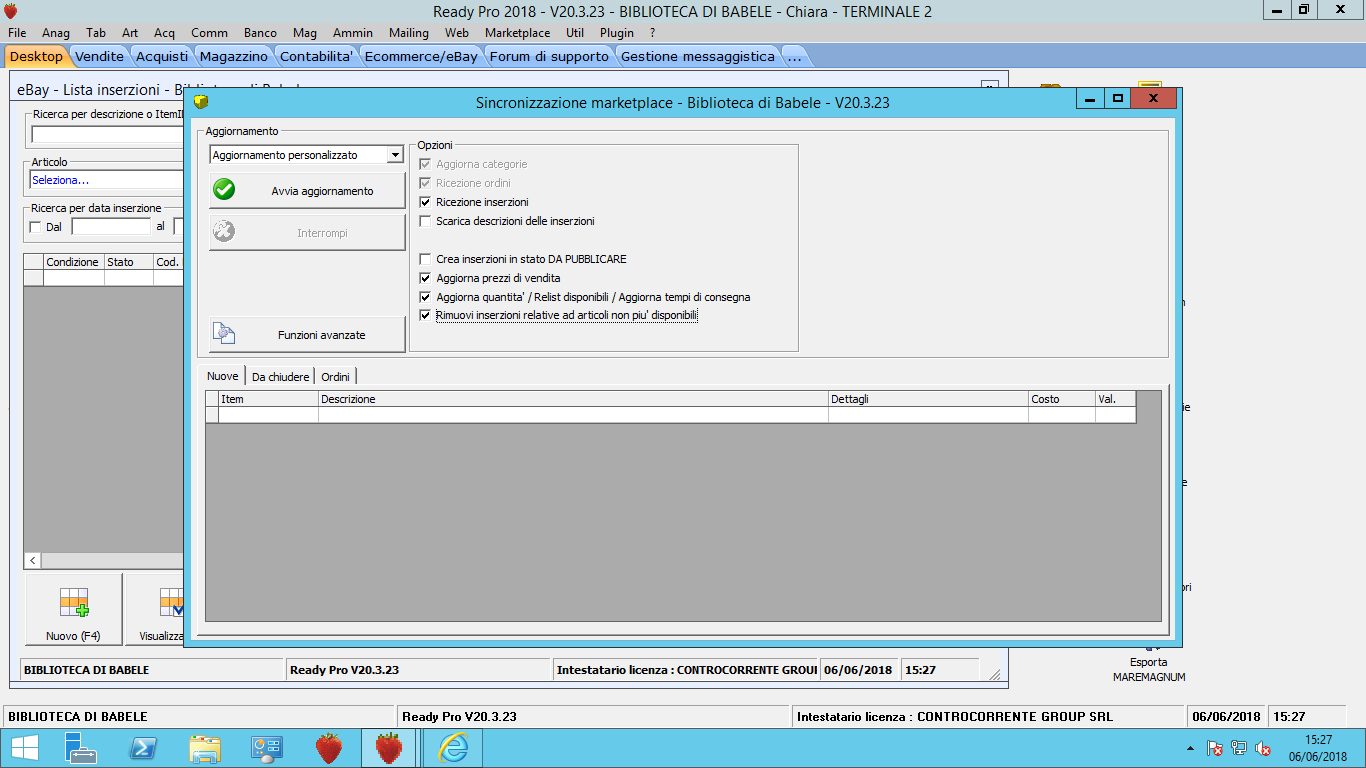Open the Ammin menu
The width and height of the screenshot is (1366, 768).
pyautogui.click(x=353, y=33)
